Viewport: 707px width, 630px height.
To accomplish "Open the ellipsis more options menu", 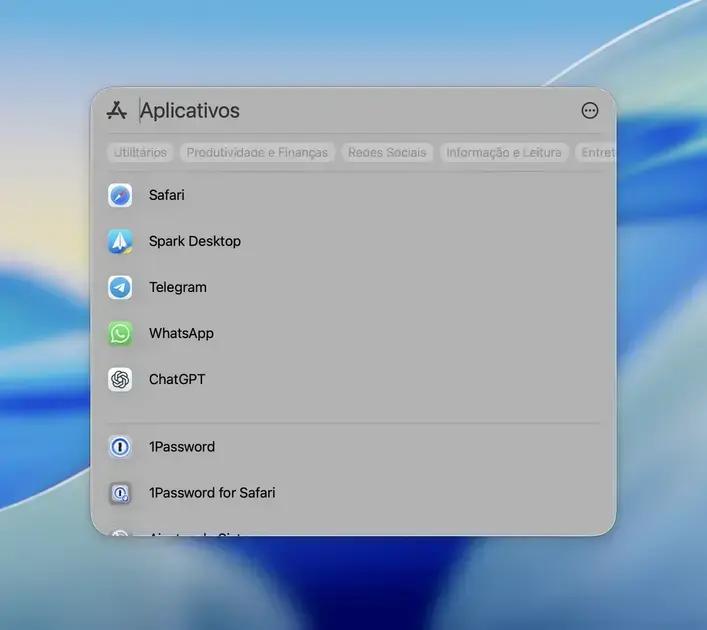I will pyautogui.click(x=590, y=111).
